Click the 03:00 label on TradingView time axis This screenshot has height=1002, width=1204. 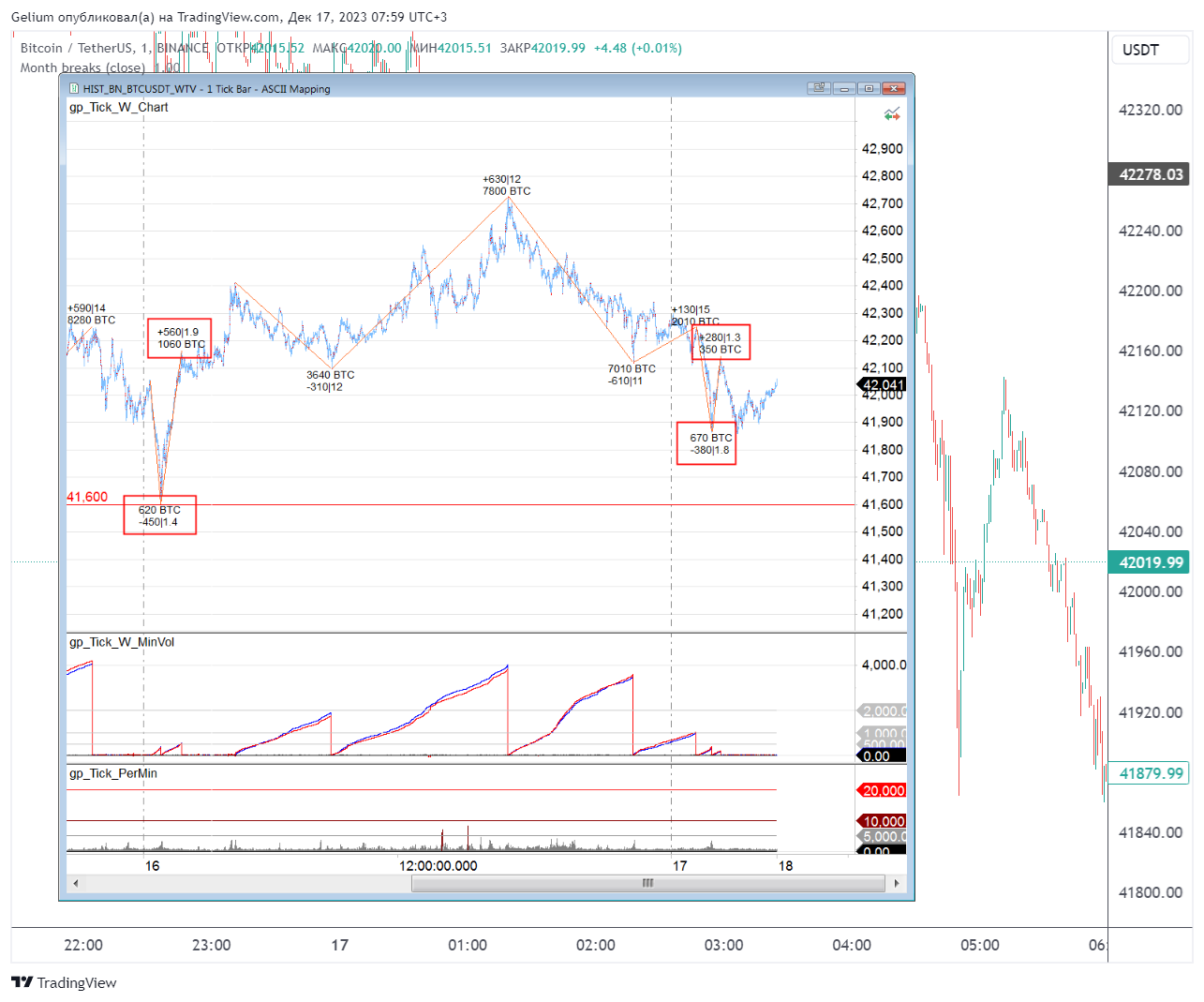[x=724, y=945]
